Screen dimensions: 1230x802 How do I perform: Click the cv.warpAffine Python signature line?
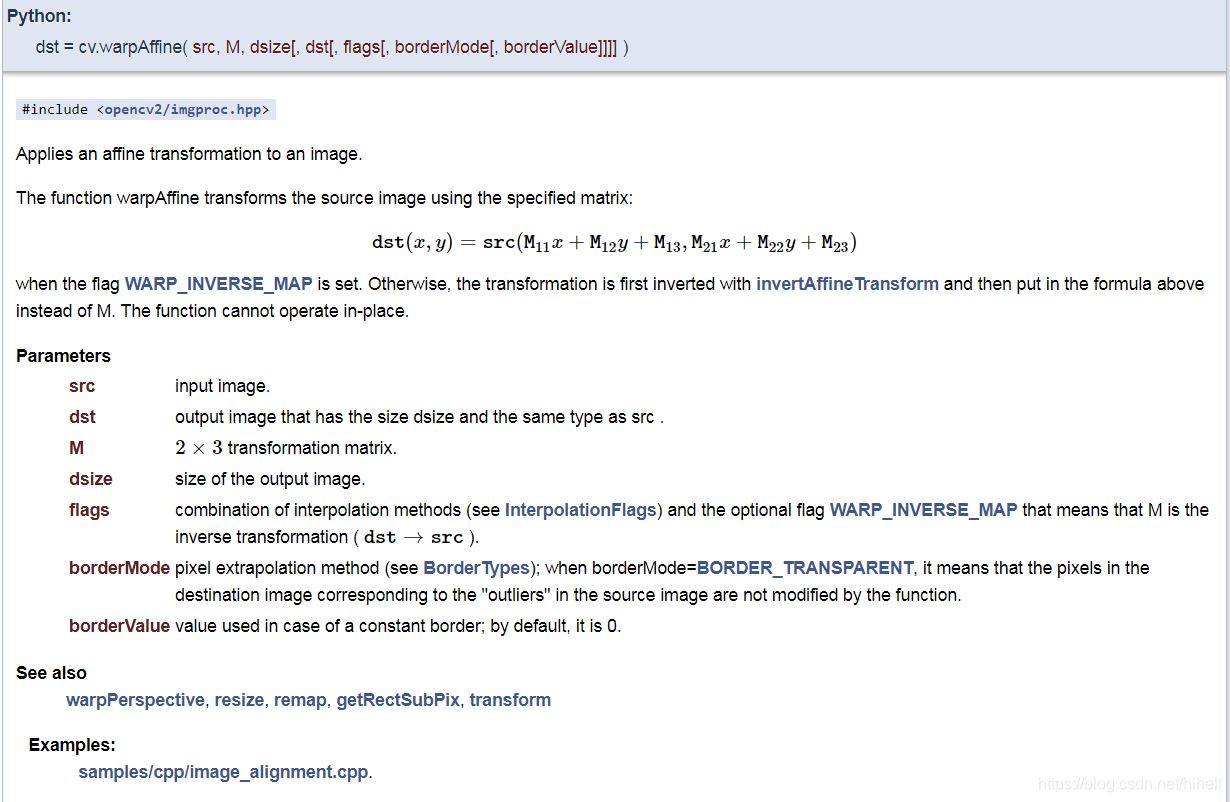coord(331,47)
